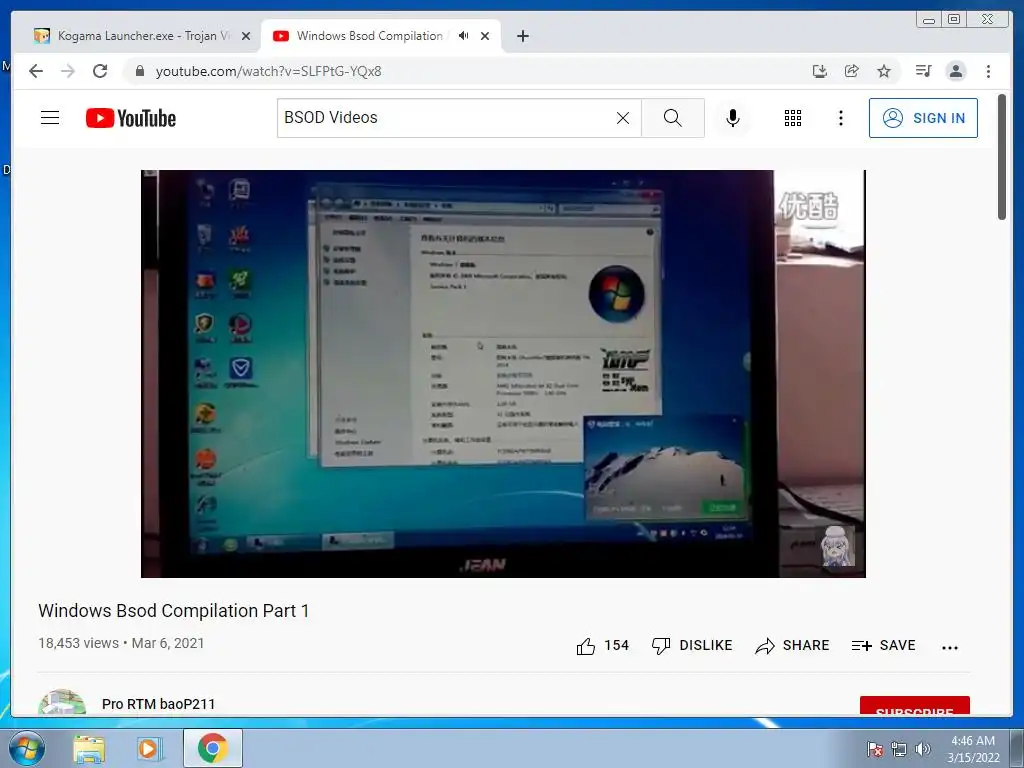Open YouTube hamburger guide menu

coord(50,118)
